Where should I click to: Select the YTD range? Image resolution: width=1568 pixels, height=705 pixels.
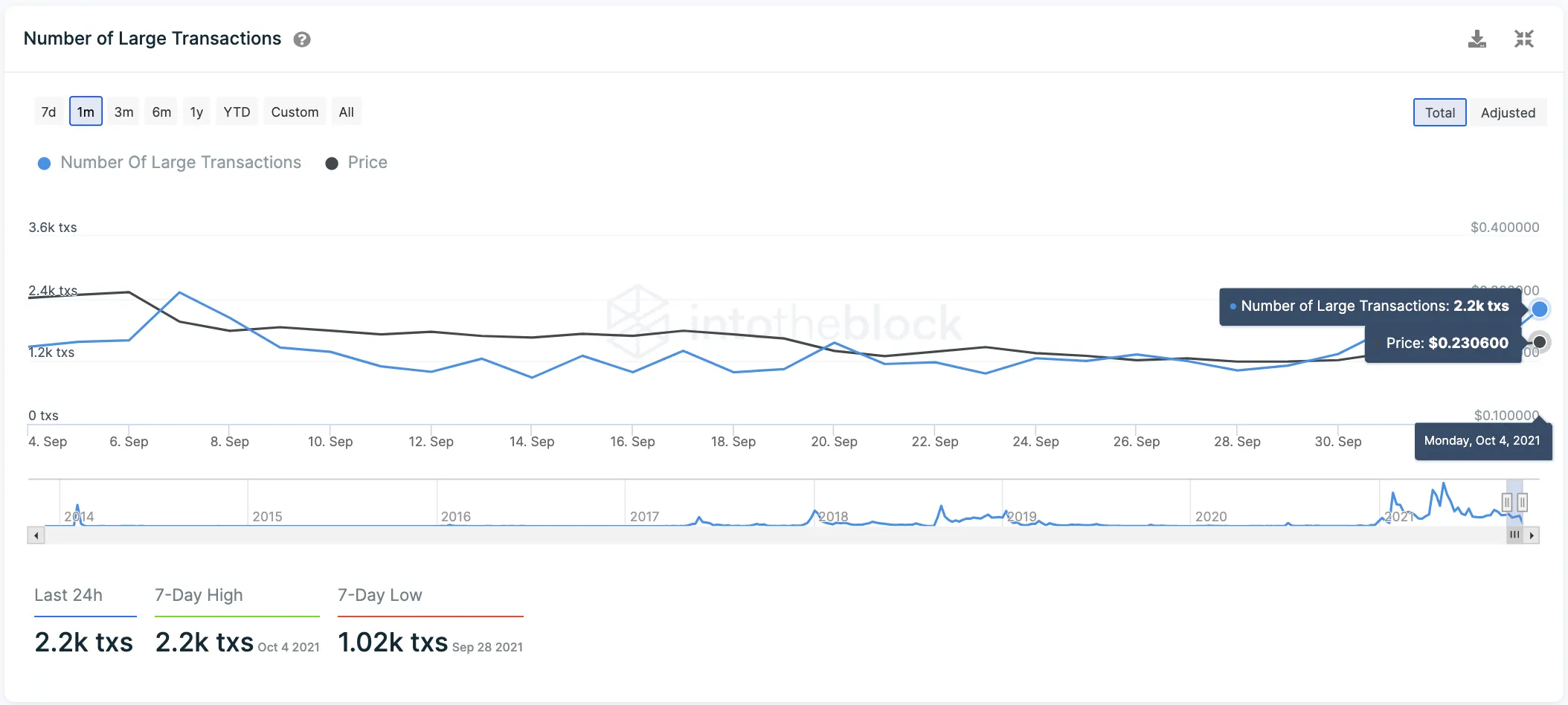coord(237,112)
